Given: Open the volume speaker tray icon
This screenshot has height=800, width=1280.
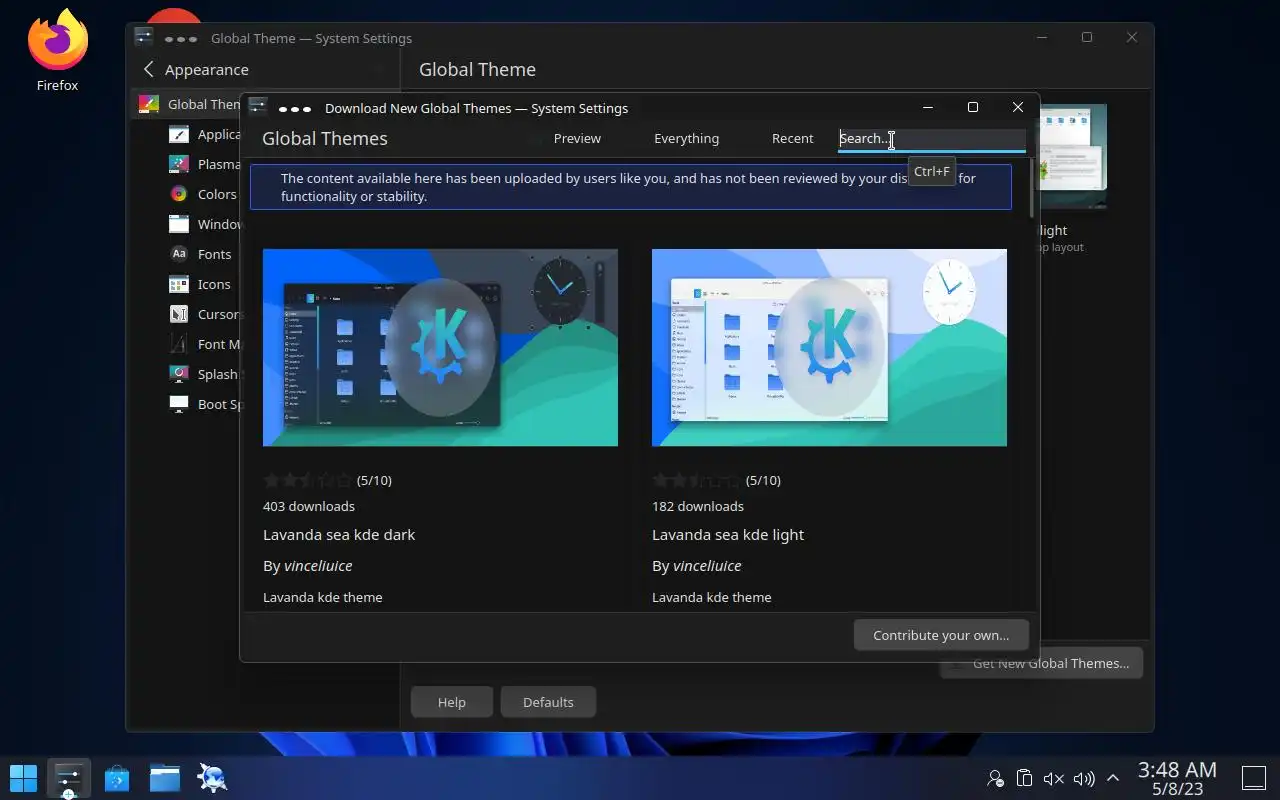Looking at the screenshot, I should 1083,778.
